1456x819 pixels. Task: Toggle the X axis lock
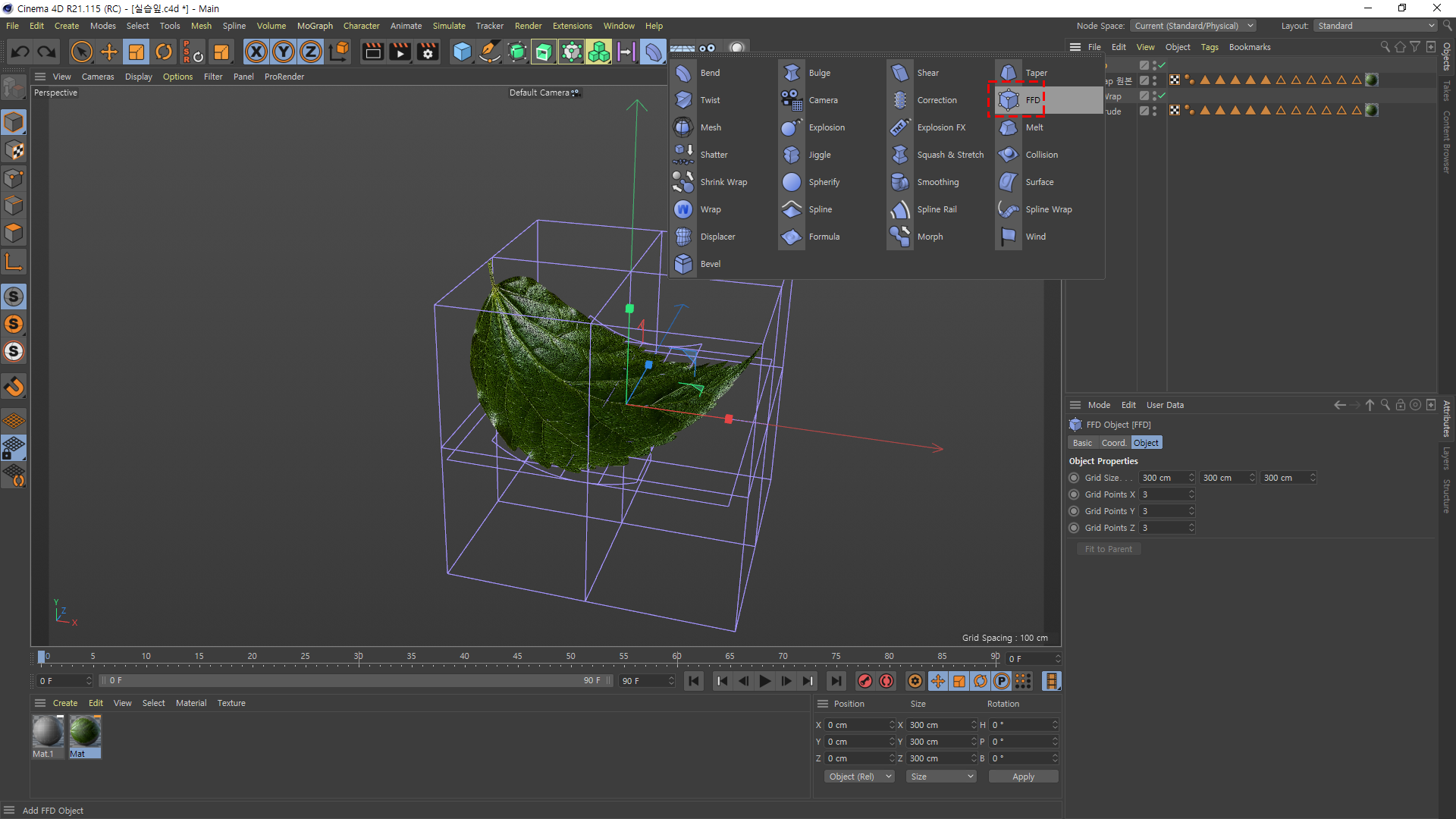[x=256, y=52]
